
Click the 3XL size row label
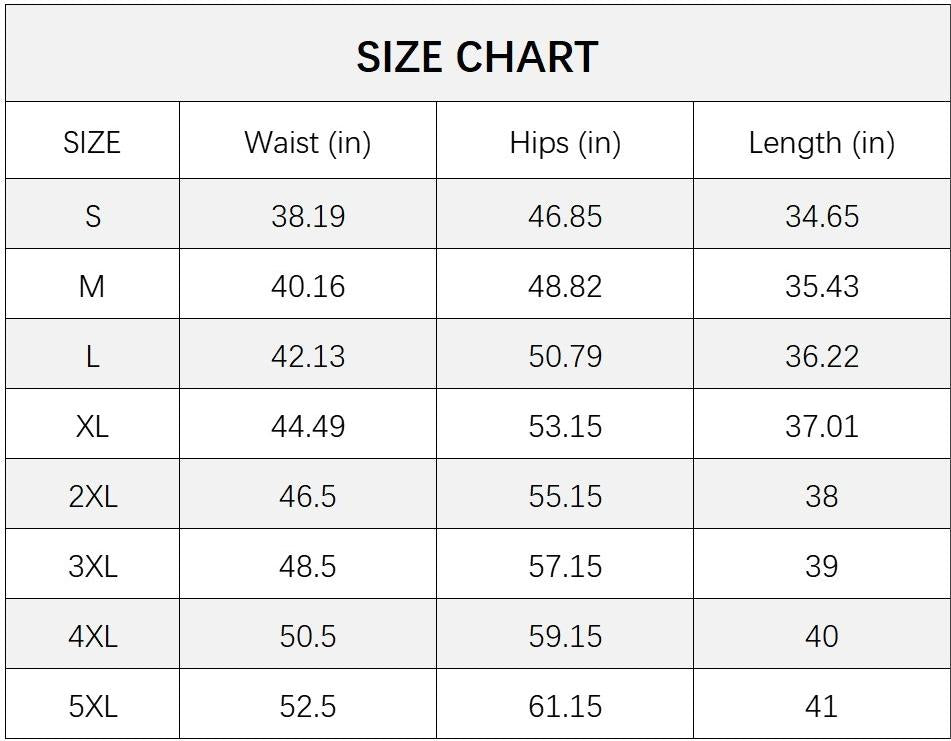click(x=92, y=566)
